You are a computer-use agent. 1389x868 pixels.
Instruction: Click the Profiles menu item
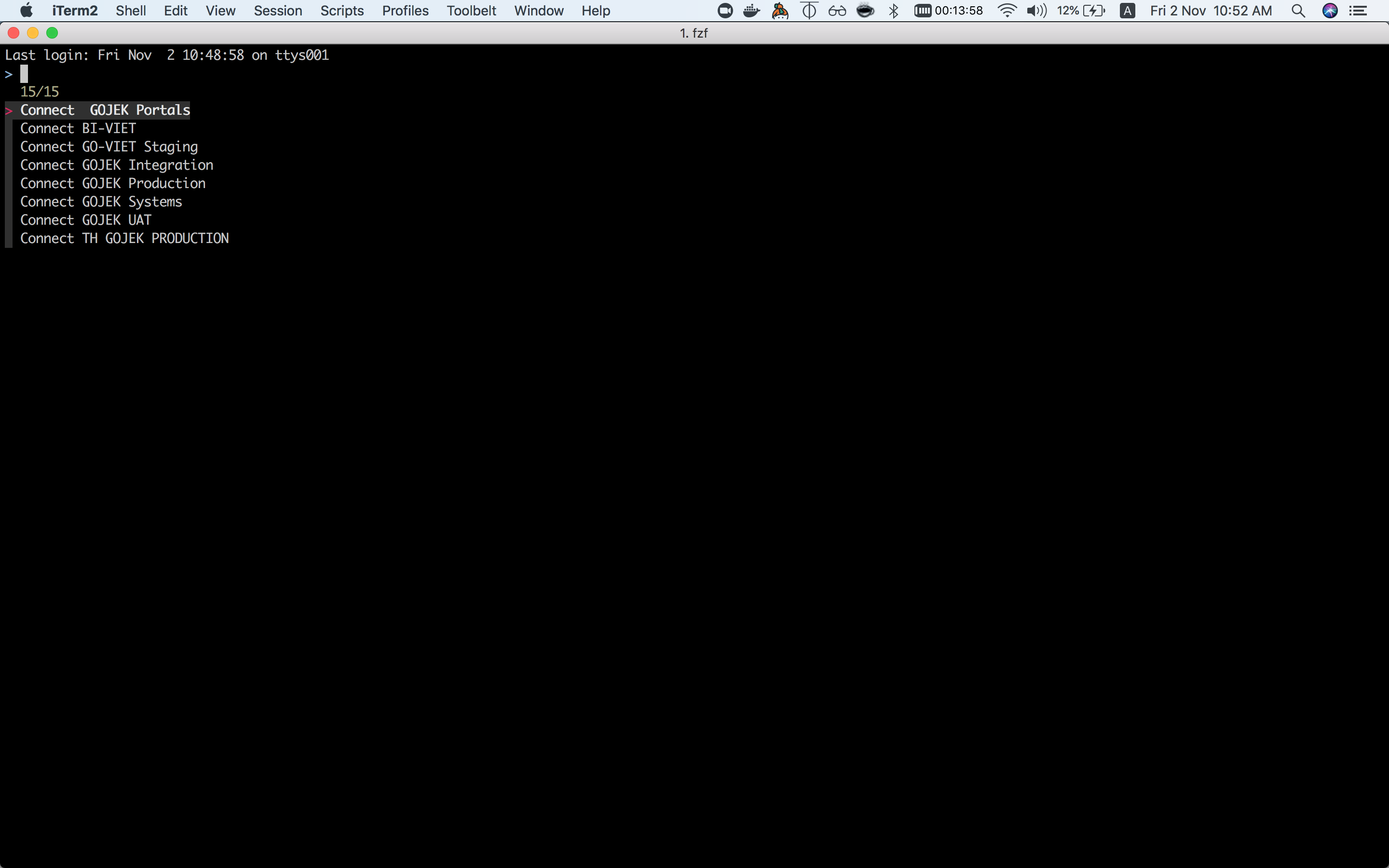coord(405,10)
